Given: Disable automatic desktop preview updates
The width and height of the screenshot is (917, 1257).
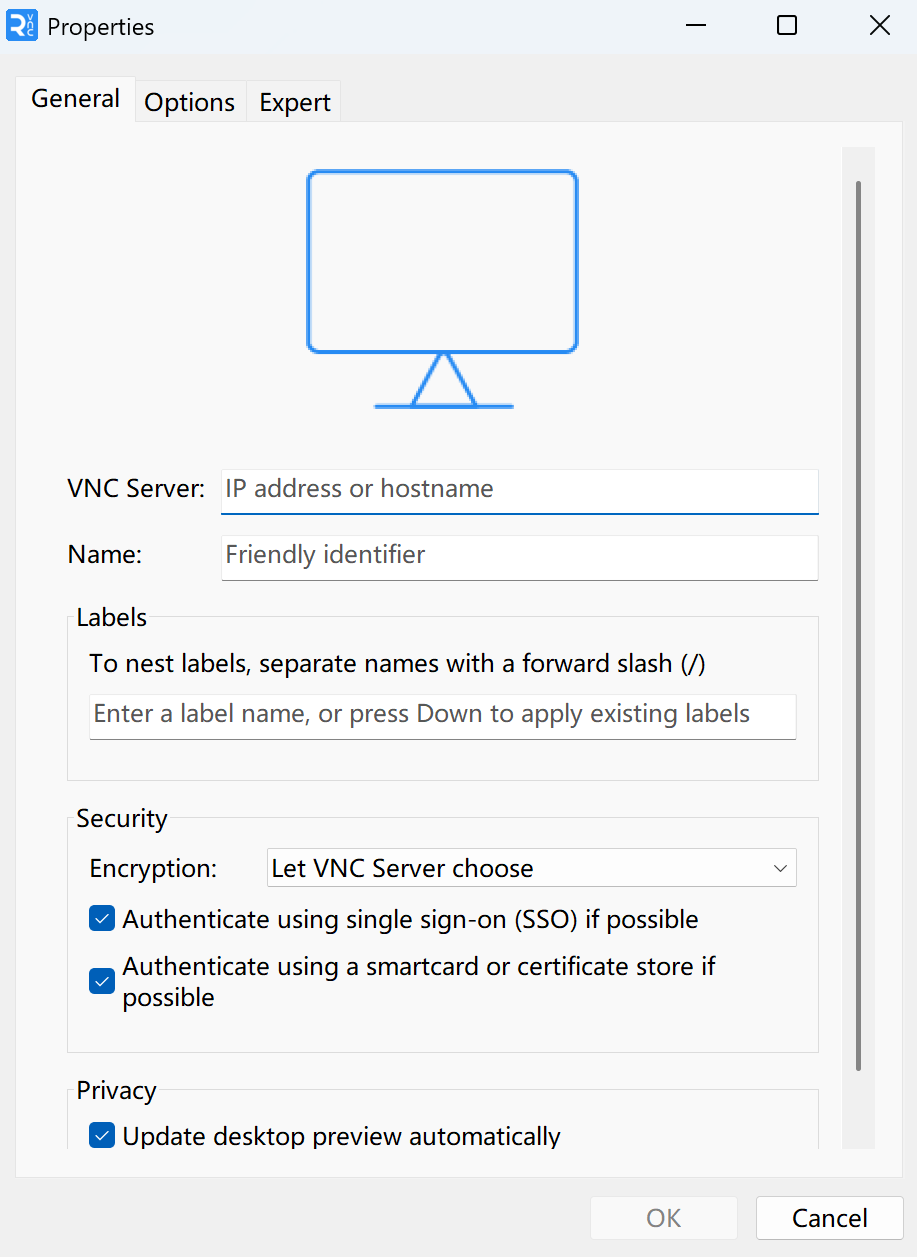Looking at the screenshot, I should (101, 1136).
